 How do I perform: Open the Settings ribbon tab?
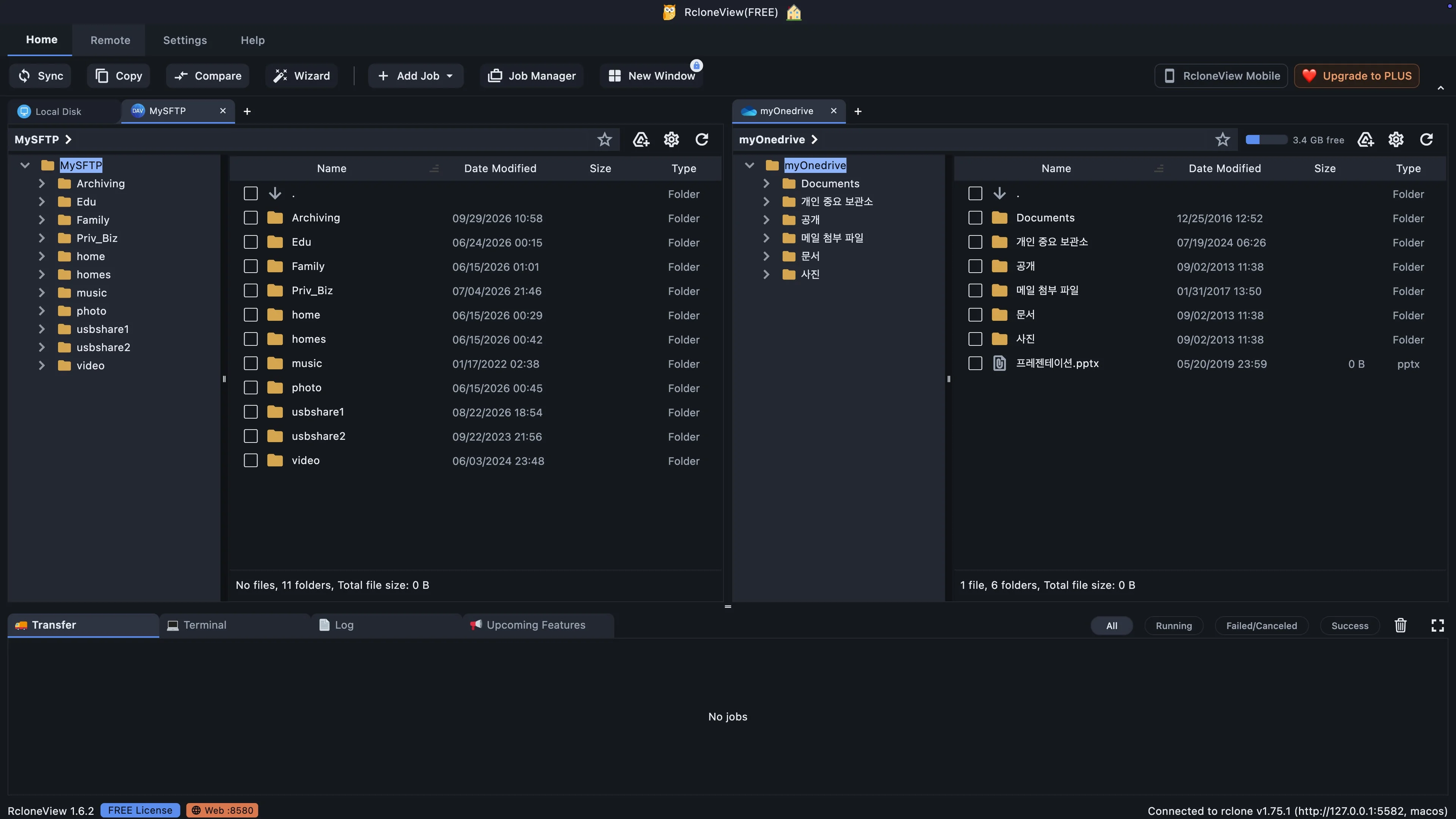pyautogui.click(x=185, y=40)
